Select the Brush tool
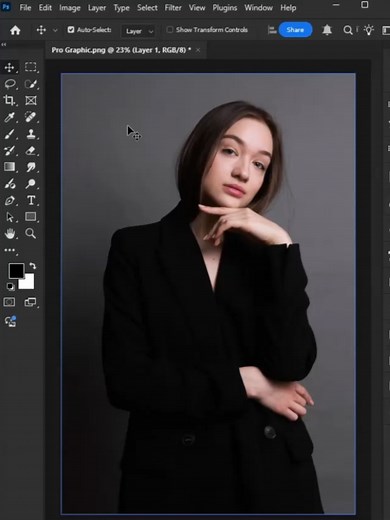Viewport: 390px width, 520px height. click(x=9, y=134)
